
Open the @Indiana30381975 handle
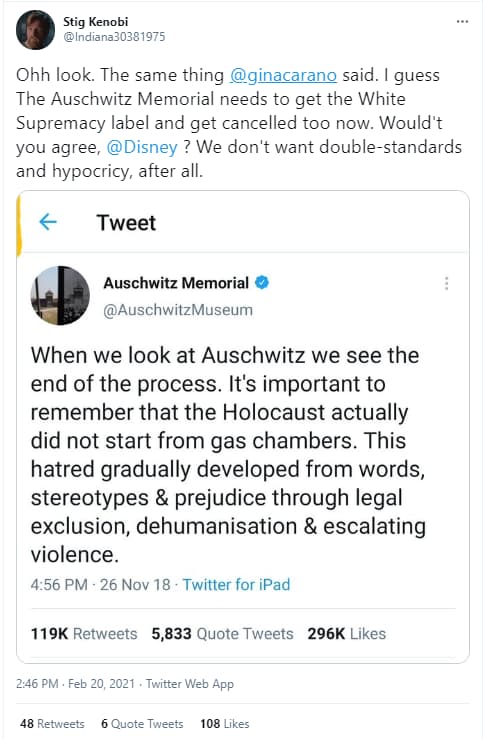pos(114,37)
